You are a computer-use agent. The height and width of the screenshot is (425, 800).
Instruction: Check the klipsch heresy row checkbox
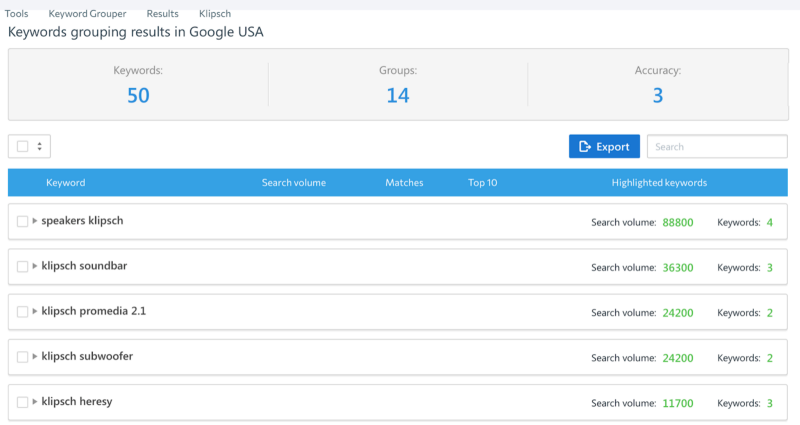(22, 402)
